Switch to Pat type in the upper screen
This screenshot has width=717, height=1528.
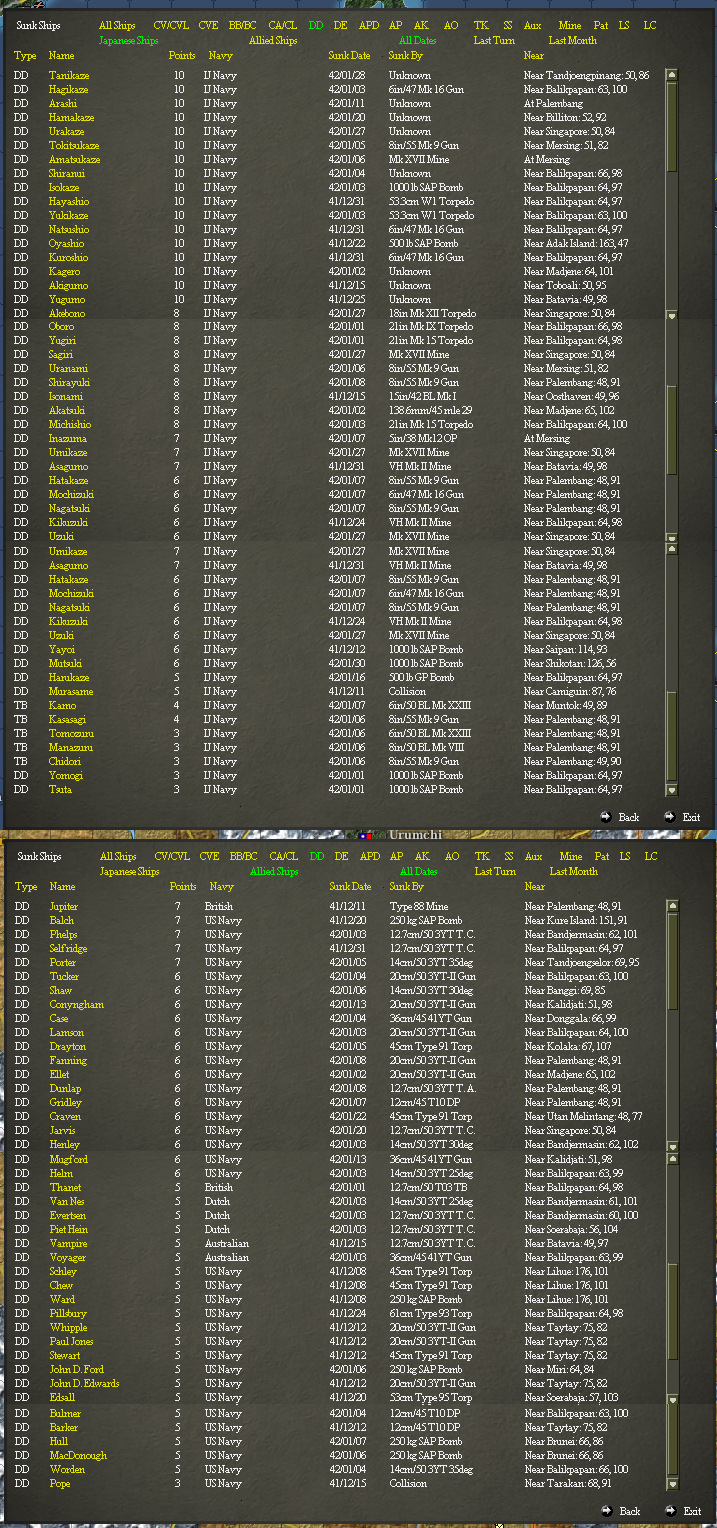[x=601, y=25]
